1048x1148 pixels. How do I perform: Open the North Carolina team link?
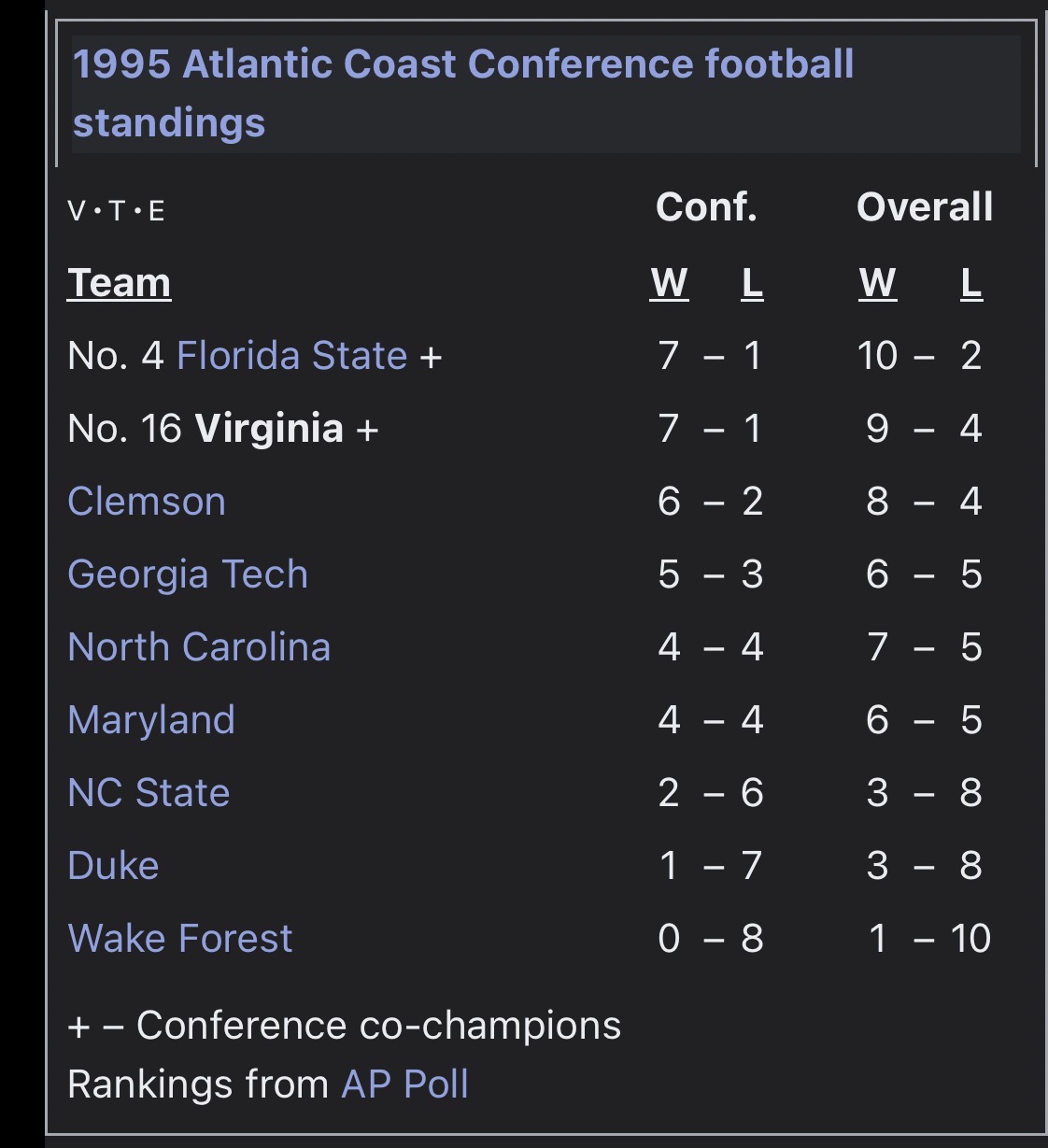pos(199,647)
